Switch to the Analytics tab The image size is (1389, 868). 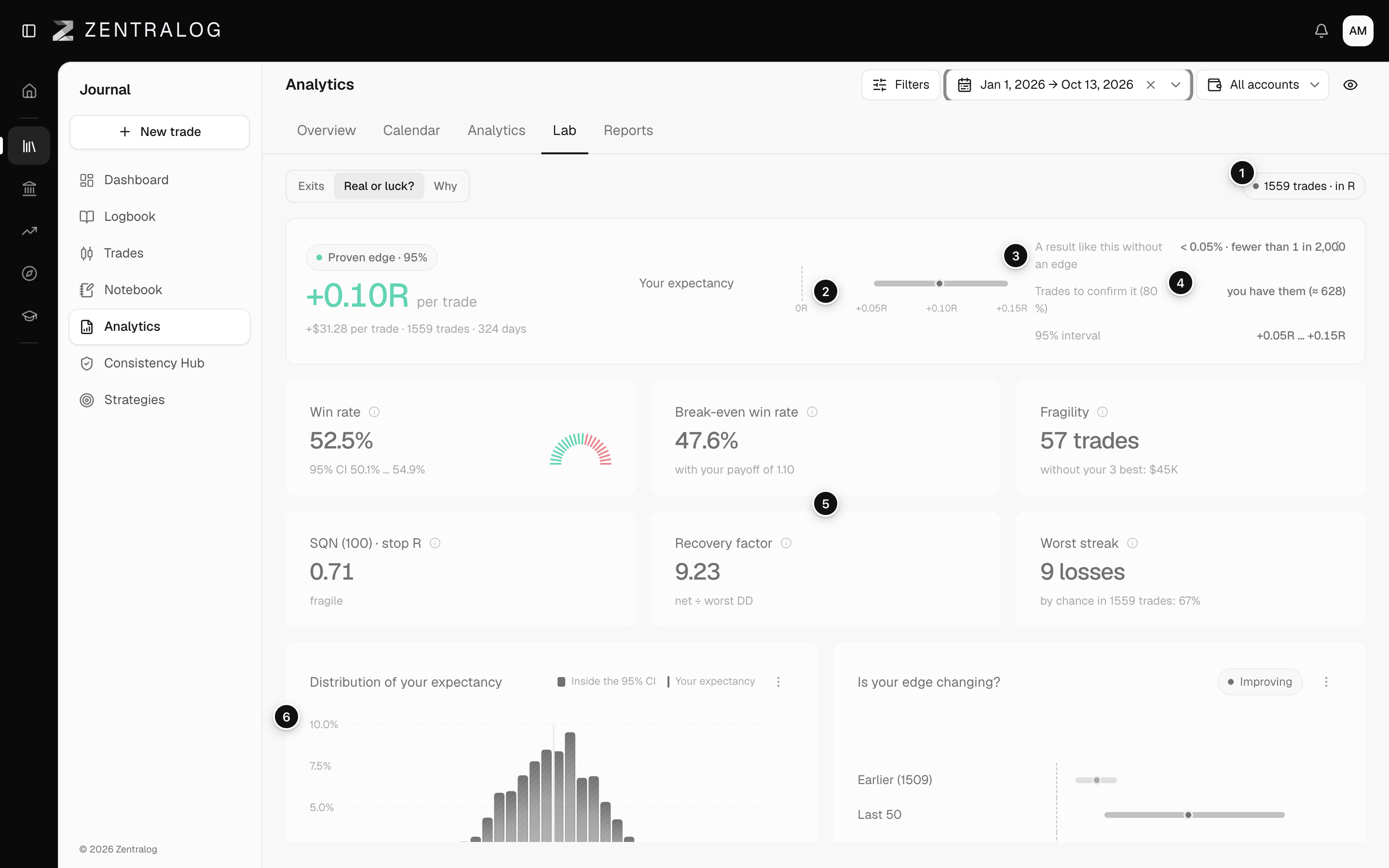click(x=496, y=130)
